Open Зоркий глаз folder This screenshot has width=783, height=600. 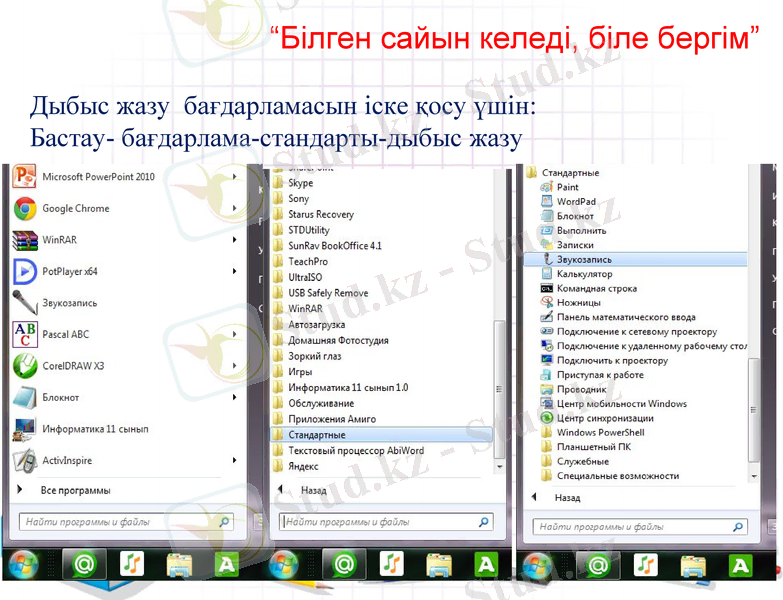click(308, 356)
